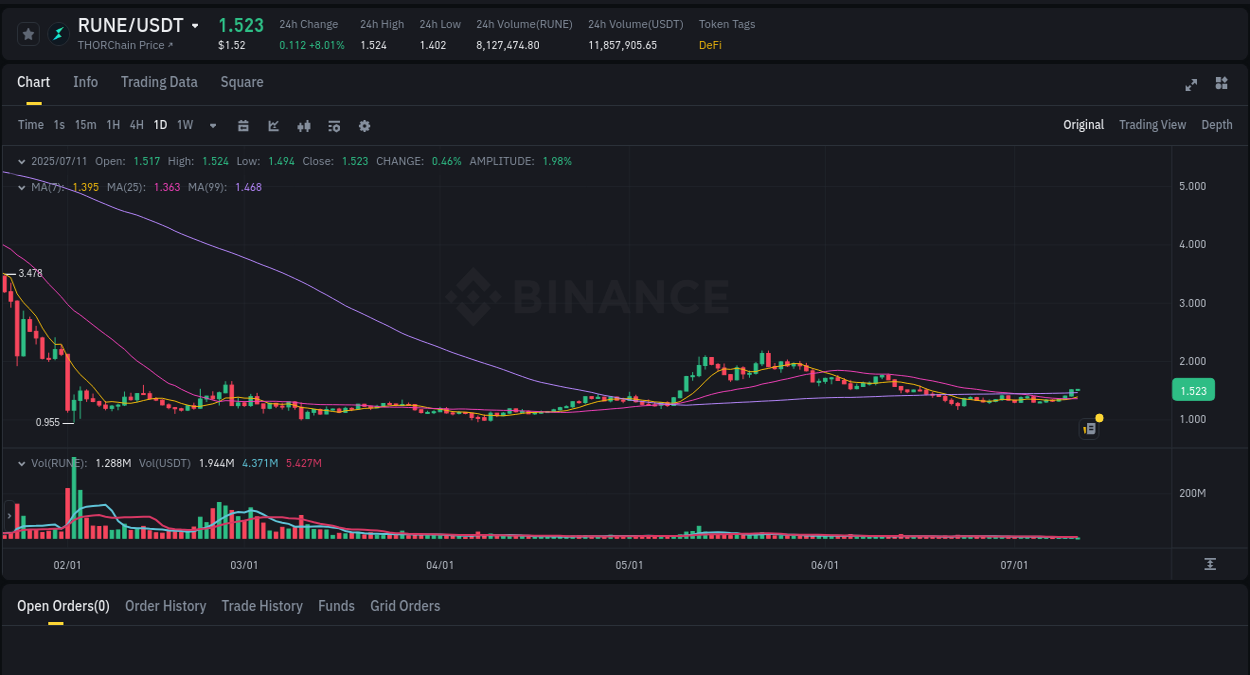This screenshot has width=1250, height=675.
Task: Click the green 1.523 price label
Action: (x=1193, y=390)
